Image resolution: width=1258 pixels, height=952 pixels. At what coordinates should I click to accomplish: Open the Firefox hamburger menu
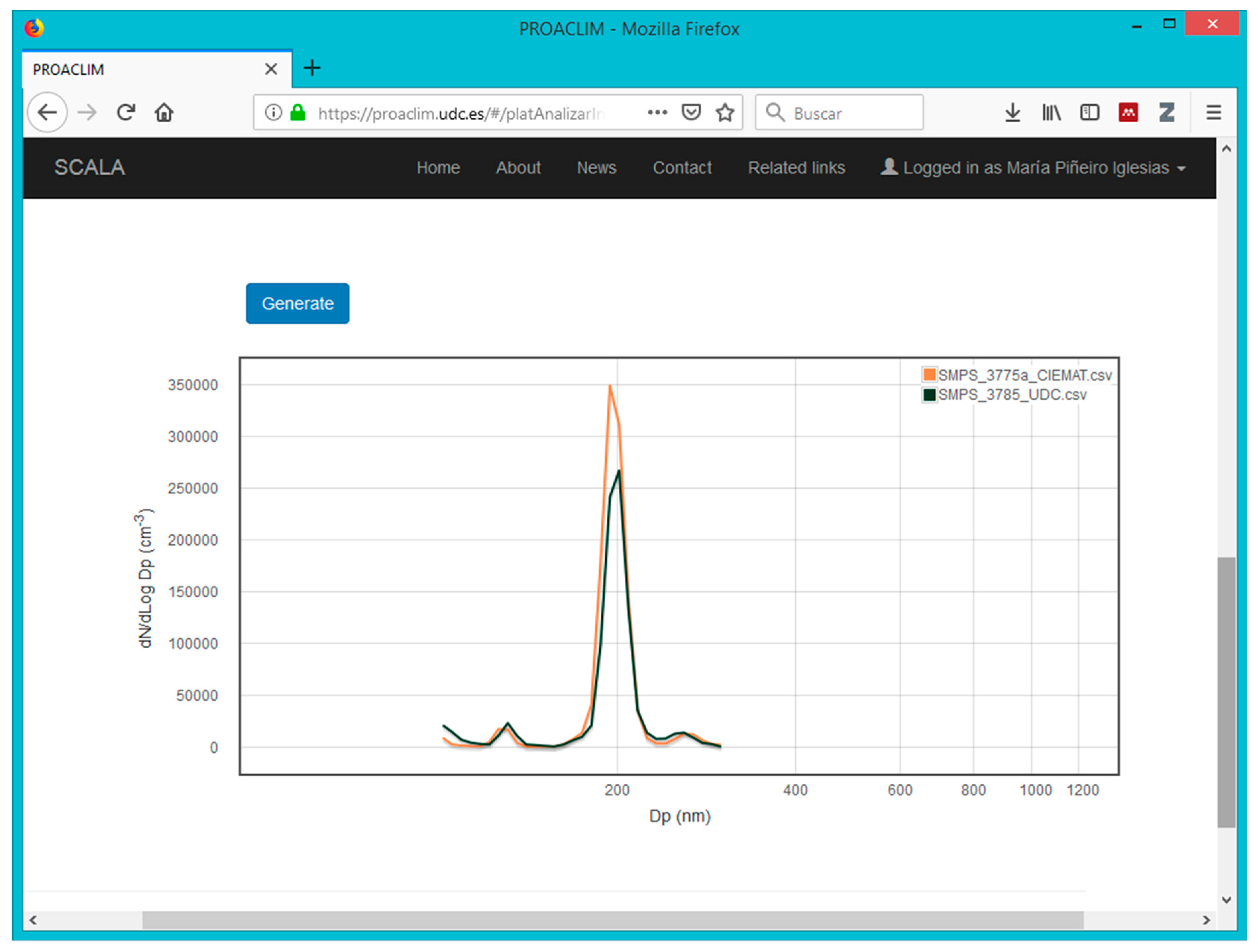tap(1214, 113)
